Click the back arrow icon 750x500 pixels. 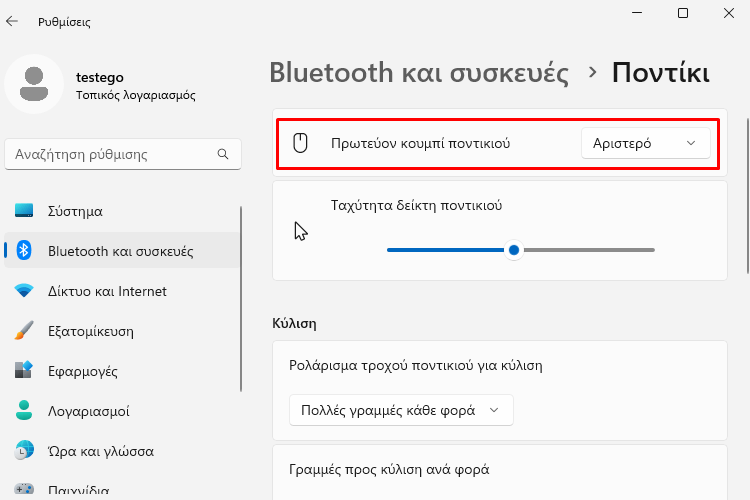[12, 21]
